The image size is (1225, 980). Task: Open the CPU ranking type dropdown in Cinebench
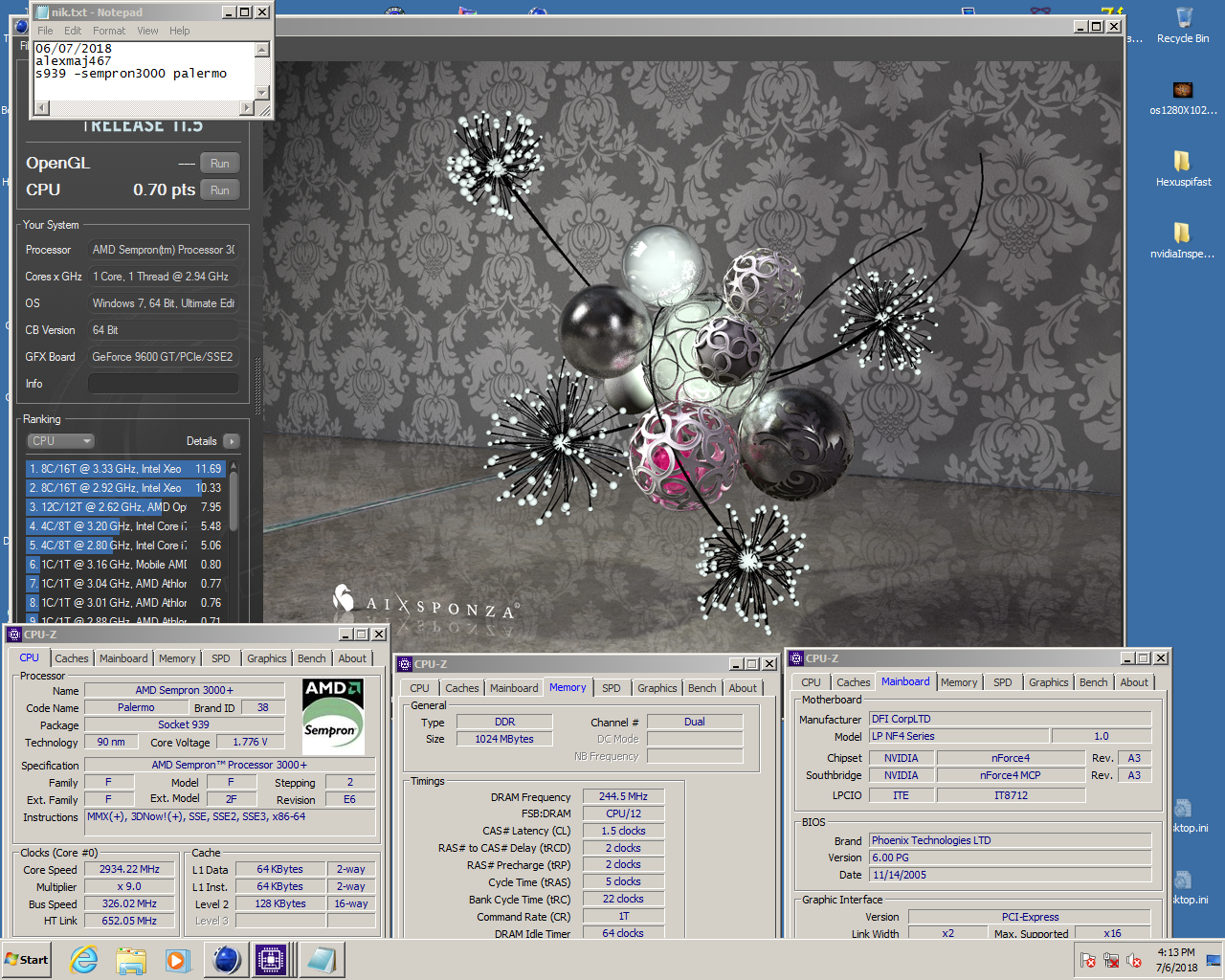[x=60, y=441]
